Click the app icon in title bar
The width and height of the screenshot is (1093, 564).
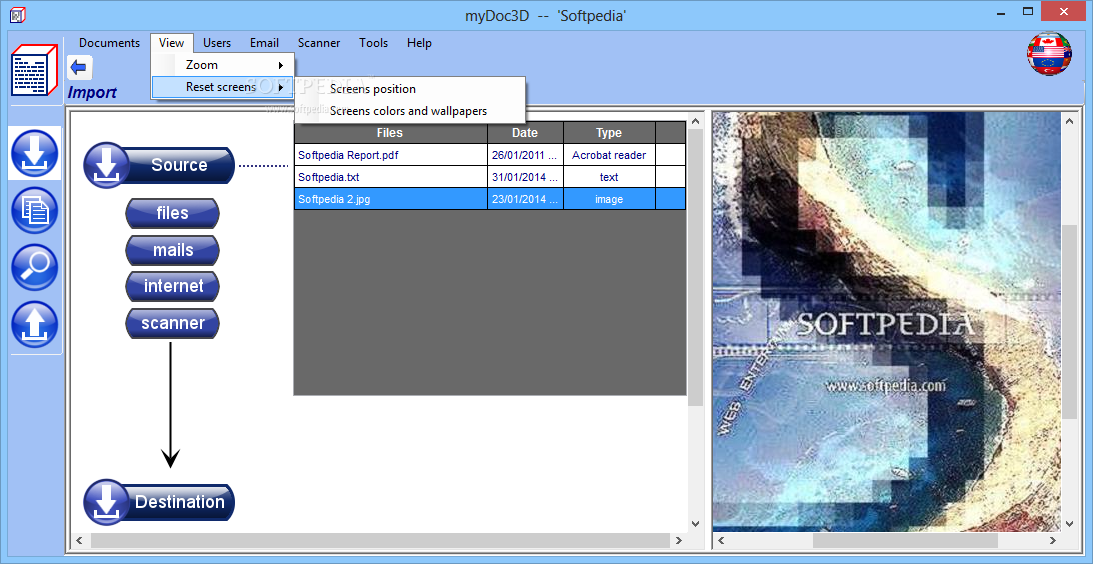coord(17,14)
